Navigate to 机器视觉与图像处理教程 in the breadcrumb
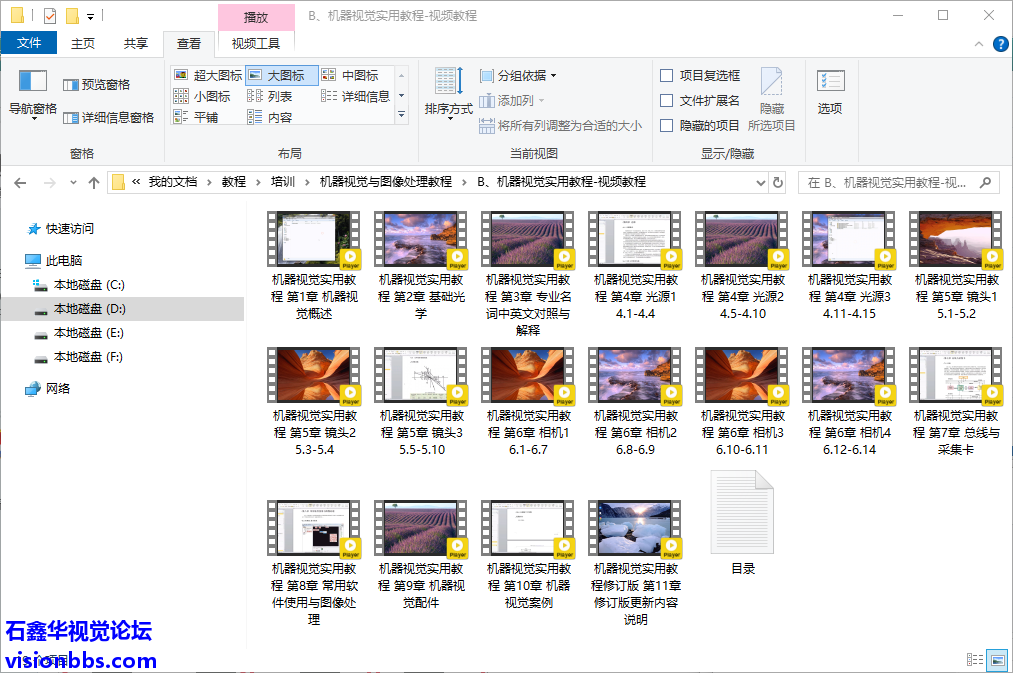The image size is (1013, 673). [386, 182]
